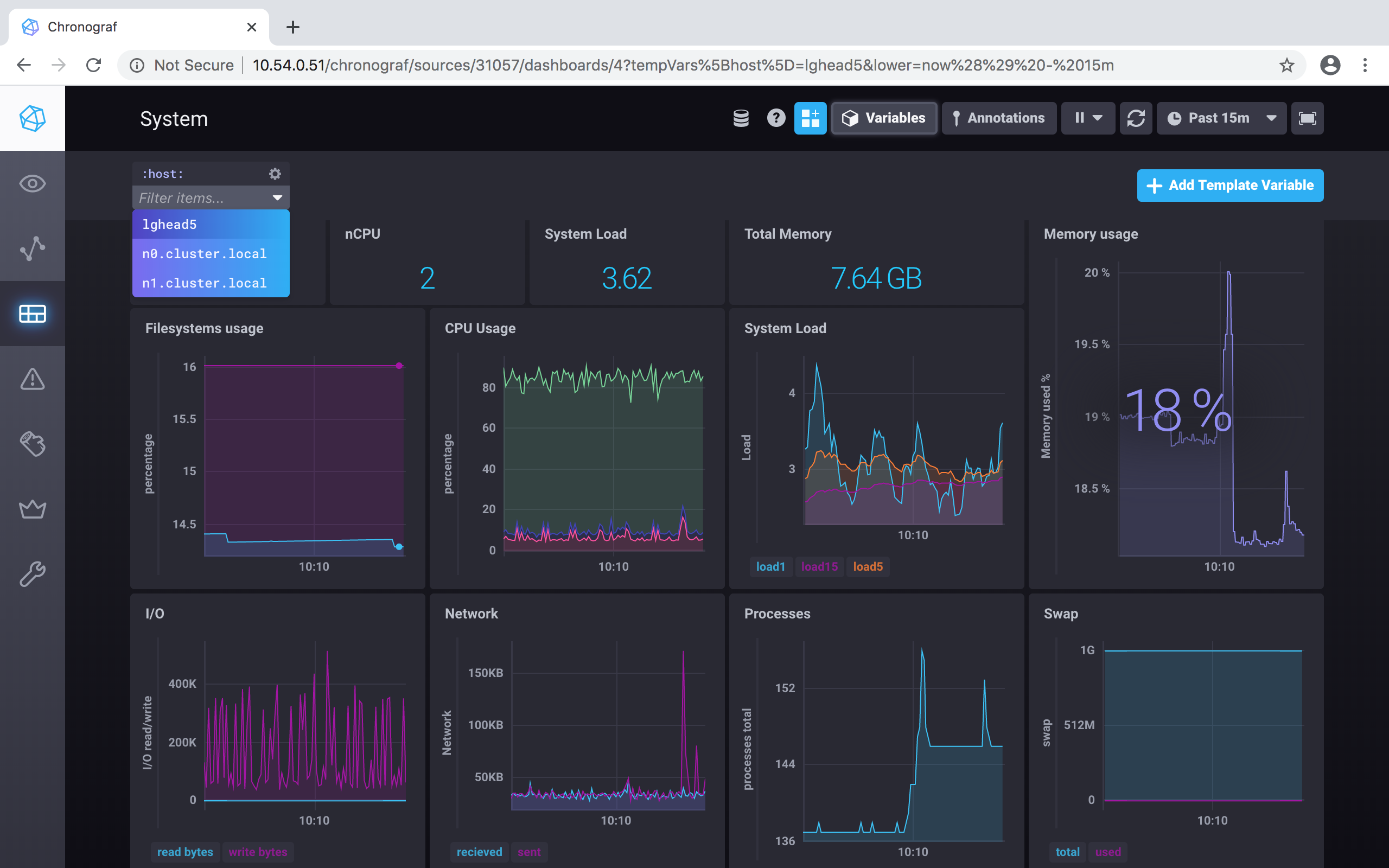Toggle read bytes series in I/O legend

[185, 852]
